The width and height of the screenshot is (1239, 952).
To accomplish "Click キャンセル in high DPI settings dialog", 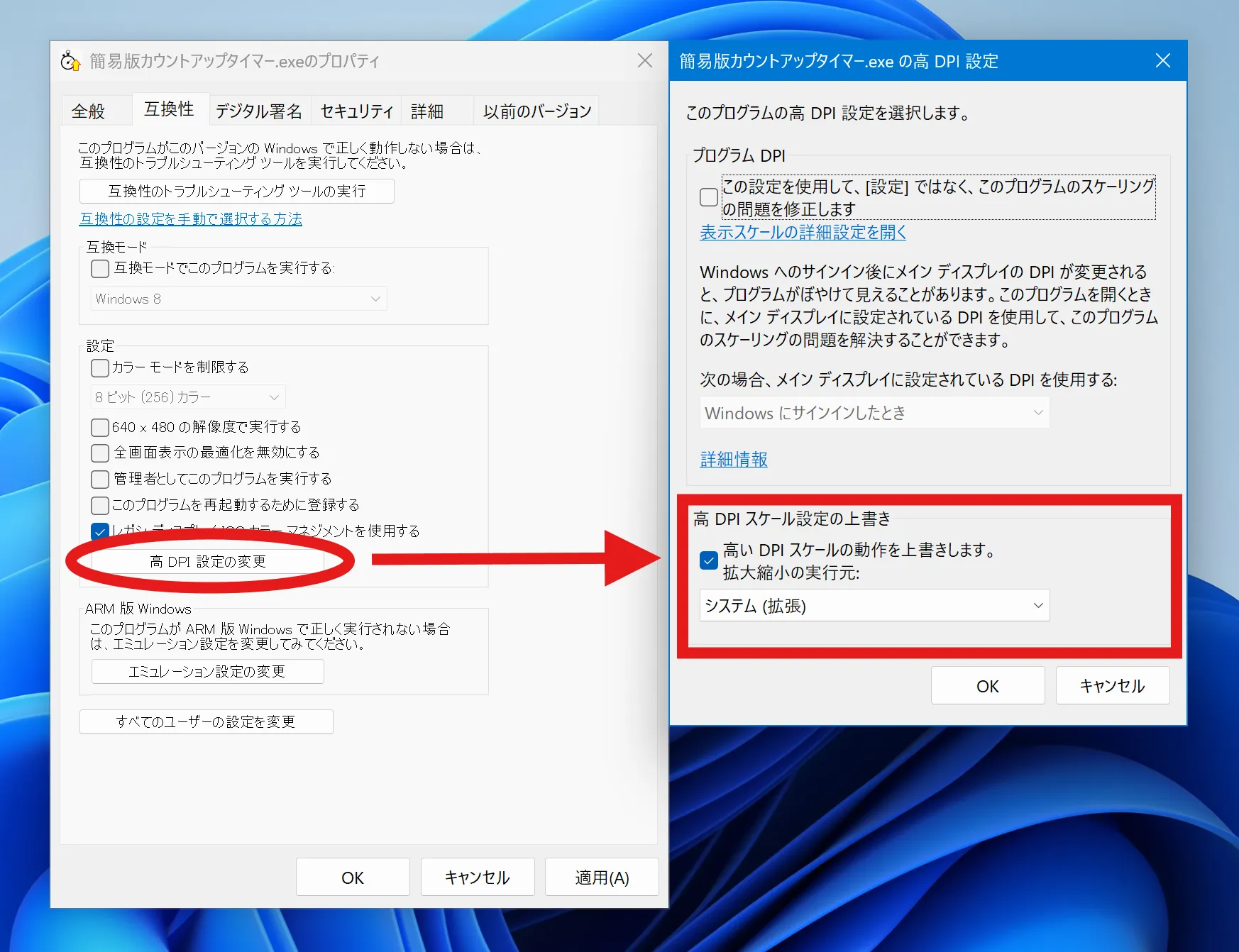I will tap(1113, 686).
